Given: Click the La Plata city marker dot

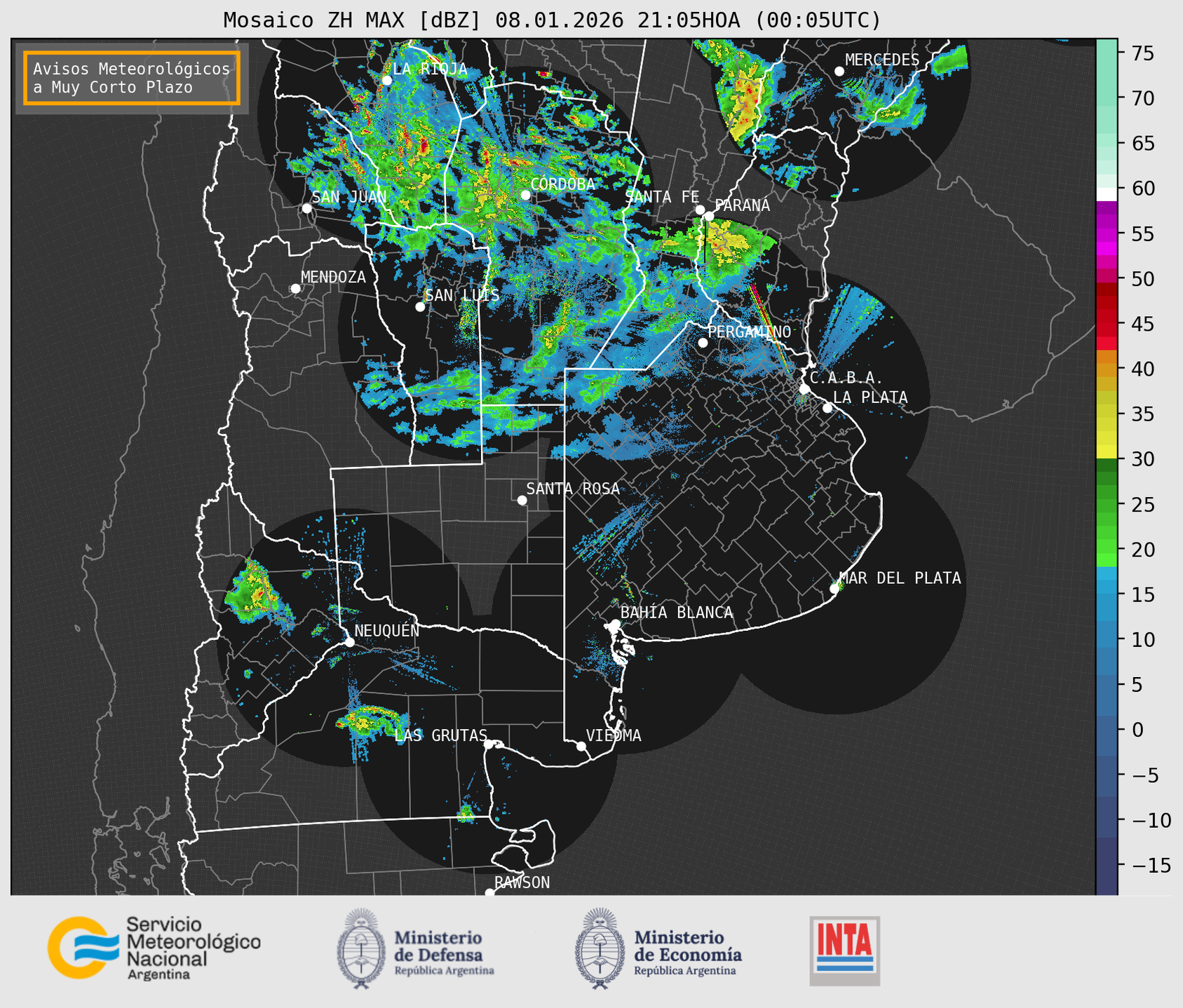Looking at the screenshot, I should point(827,408).
